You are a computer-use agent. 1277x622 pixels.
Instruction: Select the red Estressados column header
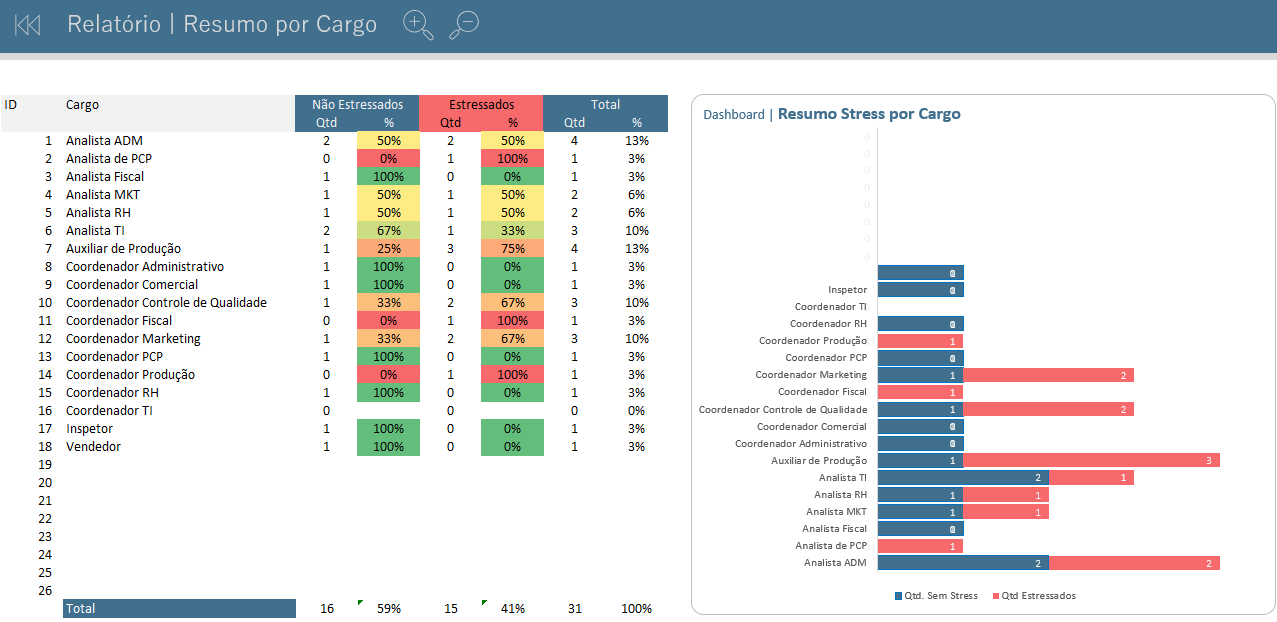tap(481, 104)
